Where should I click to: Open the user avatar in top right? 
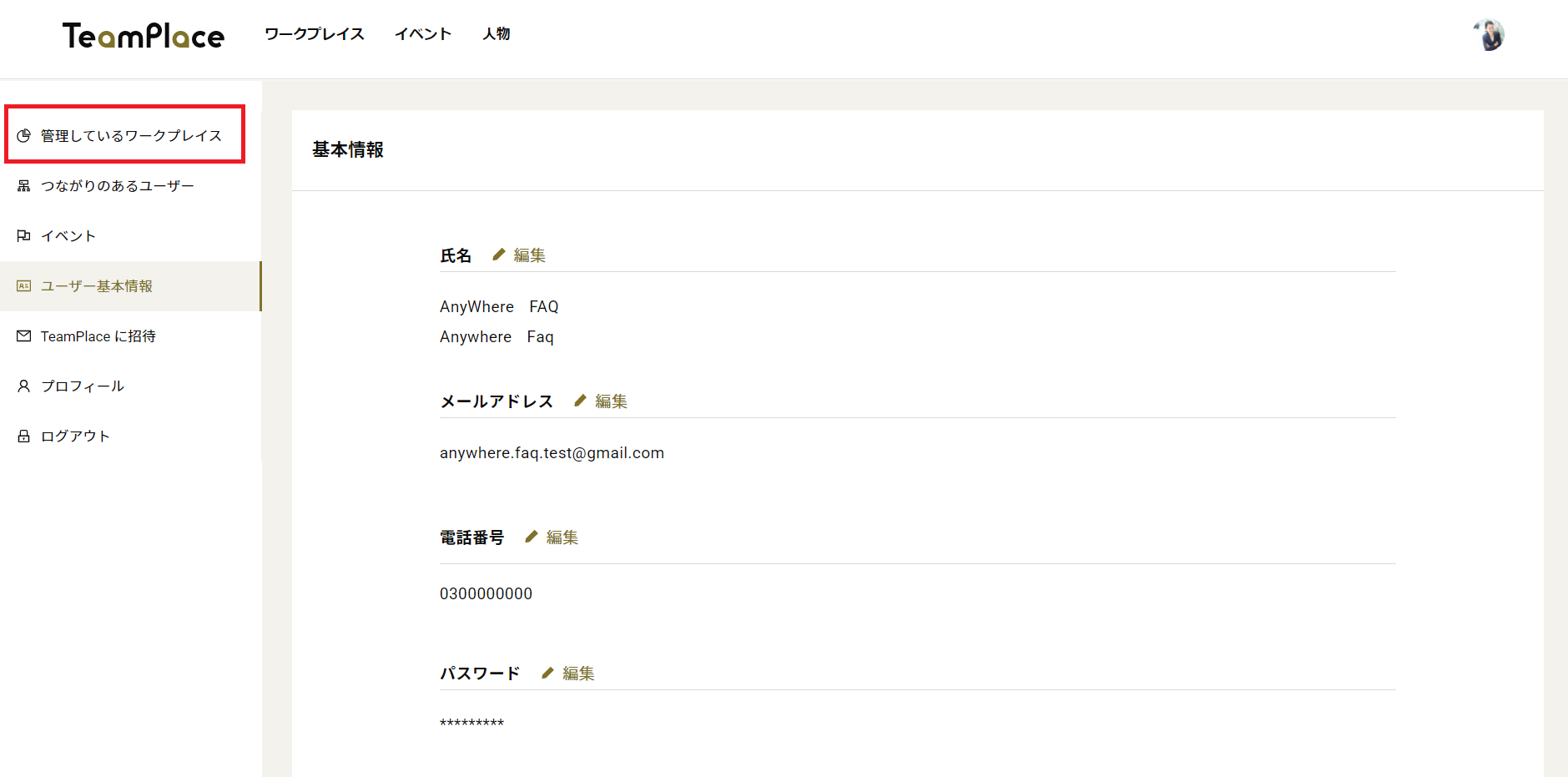click(x=1489, y=35)
